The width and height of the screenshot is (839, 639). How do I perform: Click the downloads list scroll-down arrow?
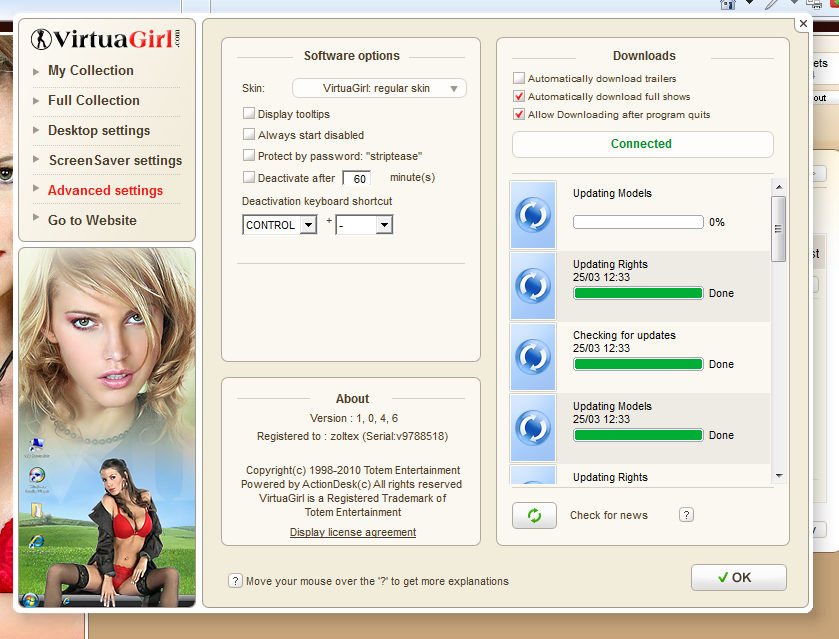[779, 476]
